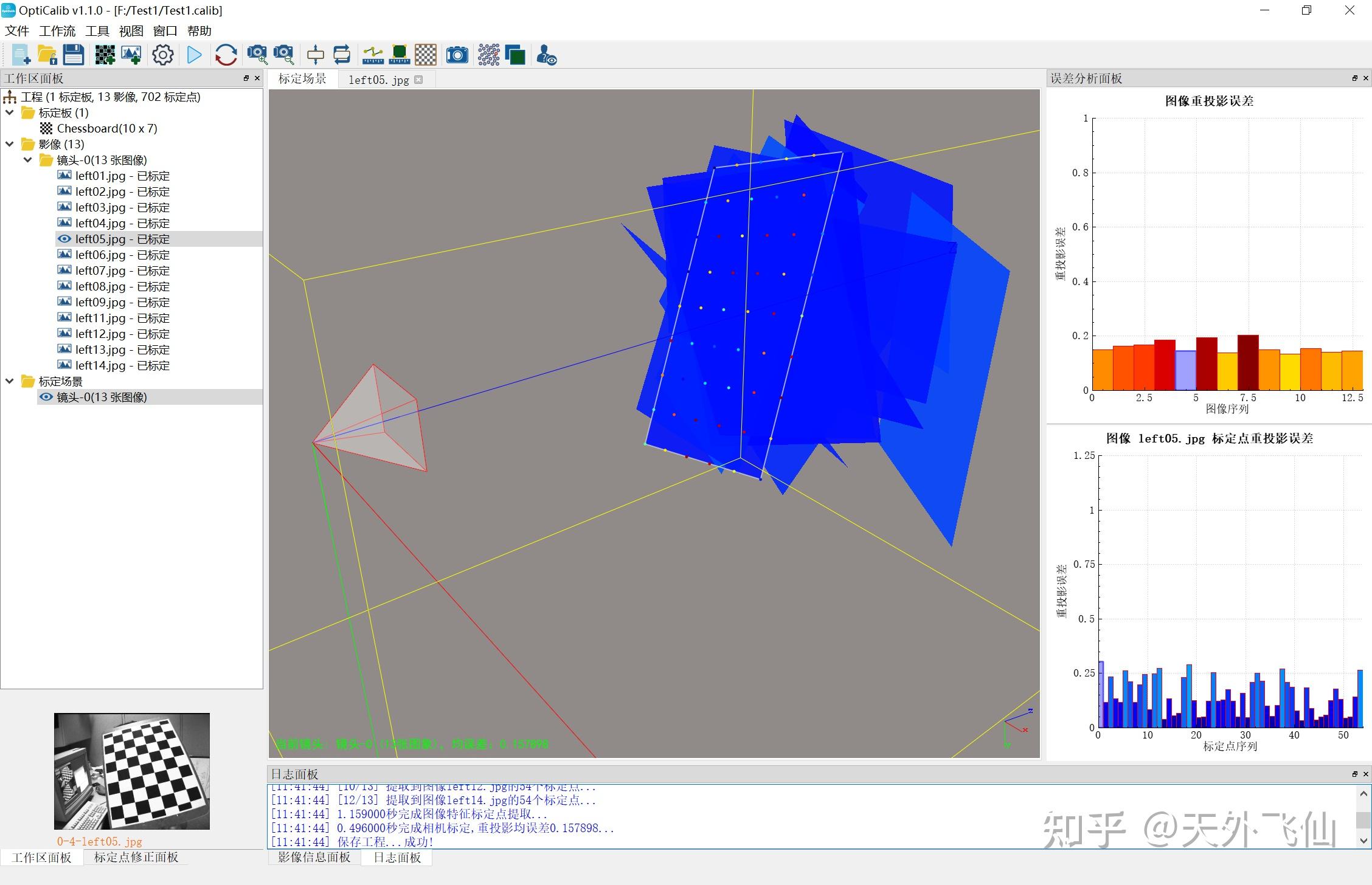Click the camera zoom-in icon
This screenshot has width=1372, height=885.
point(257,55)
